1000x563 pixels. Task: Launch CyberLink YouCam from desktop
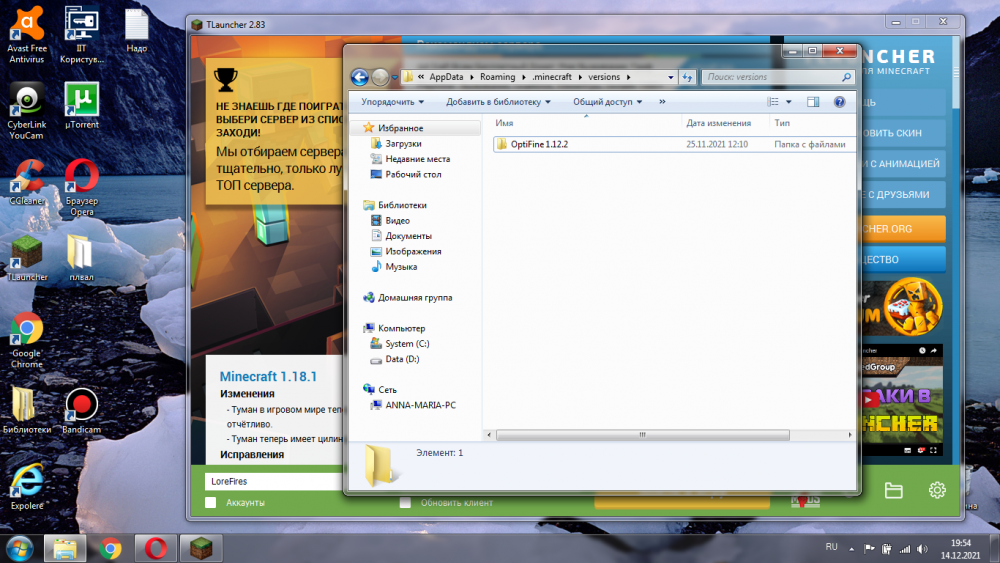(27, 111)
